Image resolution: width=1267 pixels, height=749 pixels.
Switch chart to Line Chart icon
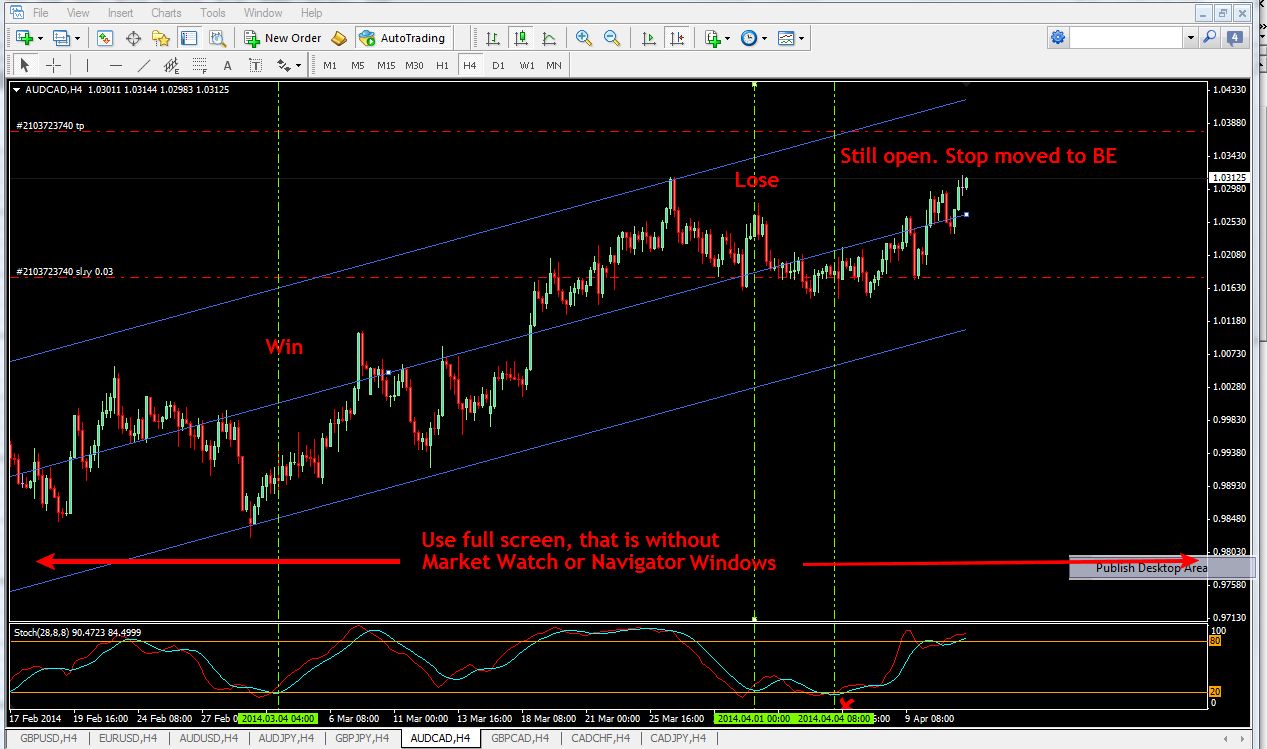point(548,38)
